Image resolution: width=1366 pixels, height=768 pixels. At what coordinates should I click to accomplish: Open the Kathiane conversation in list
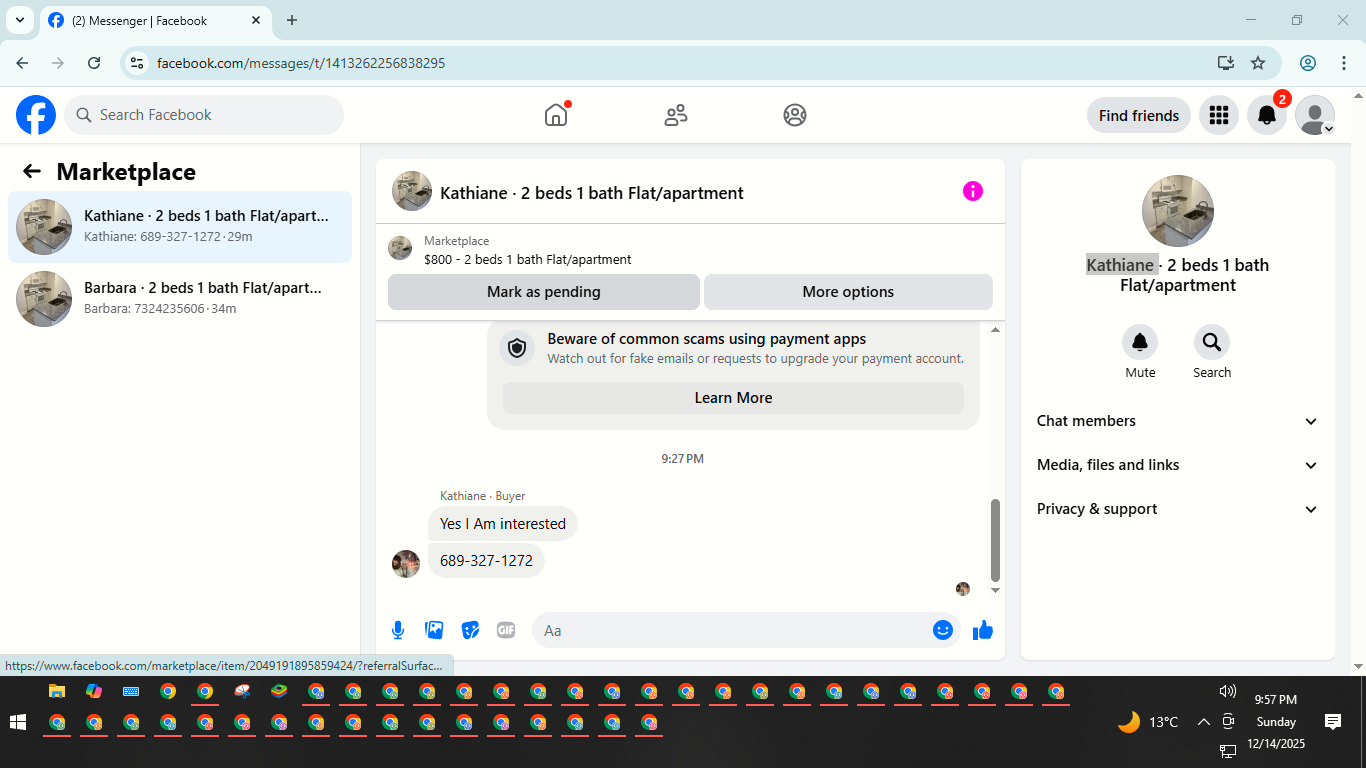click(x=180, y=227)
